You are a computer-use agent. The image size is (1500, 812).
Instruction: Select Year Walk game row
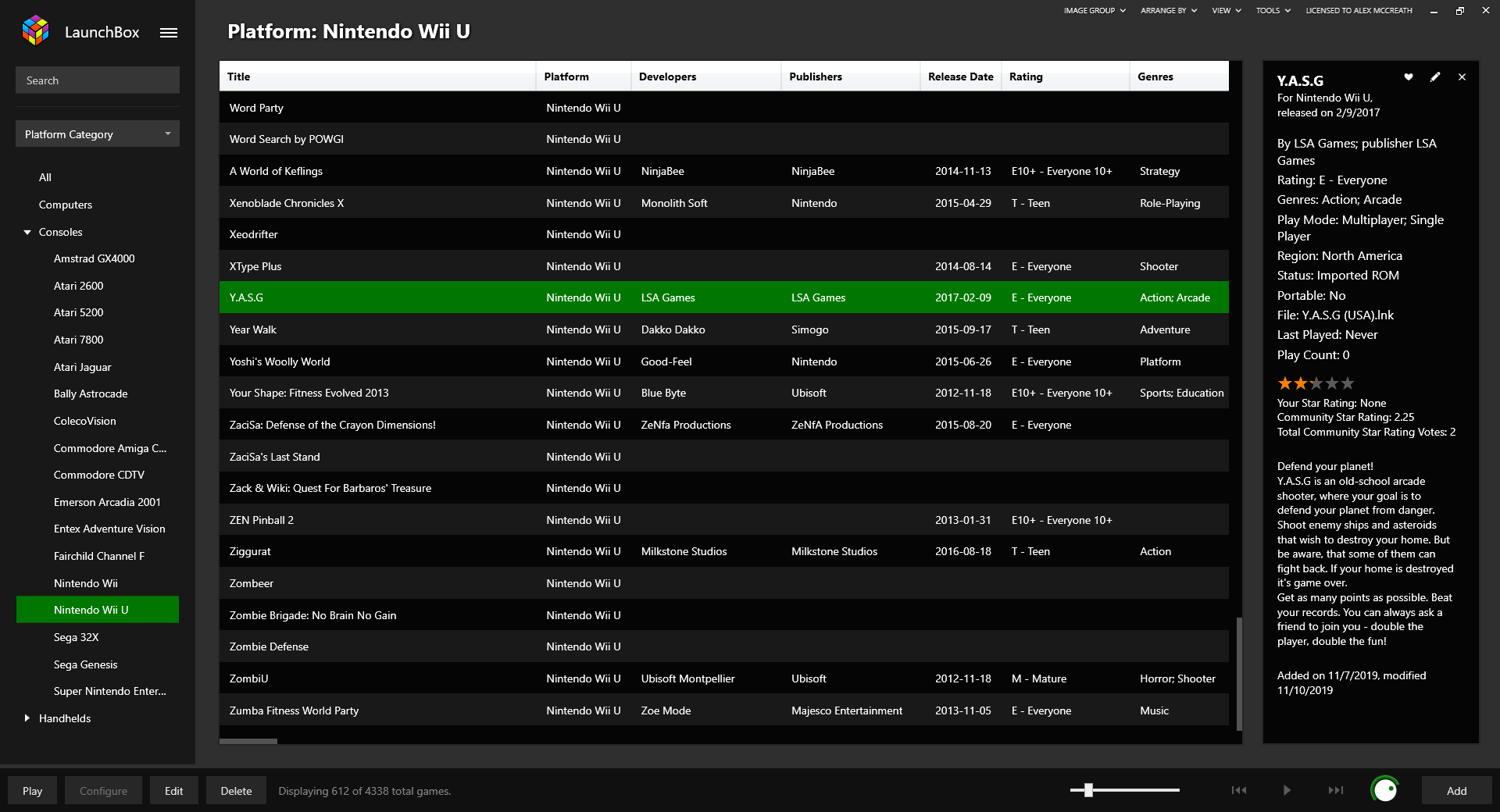(x=724, y=329)
